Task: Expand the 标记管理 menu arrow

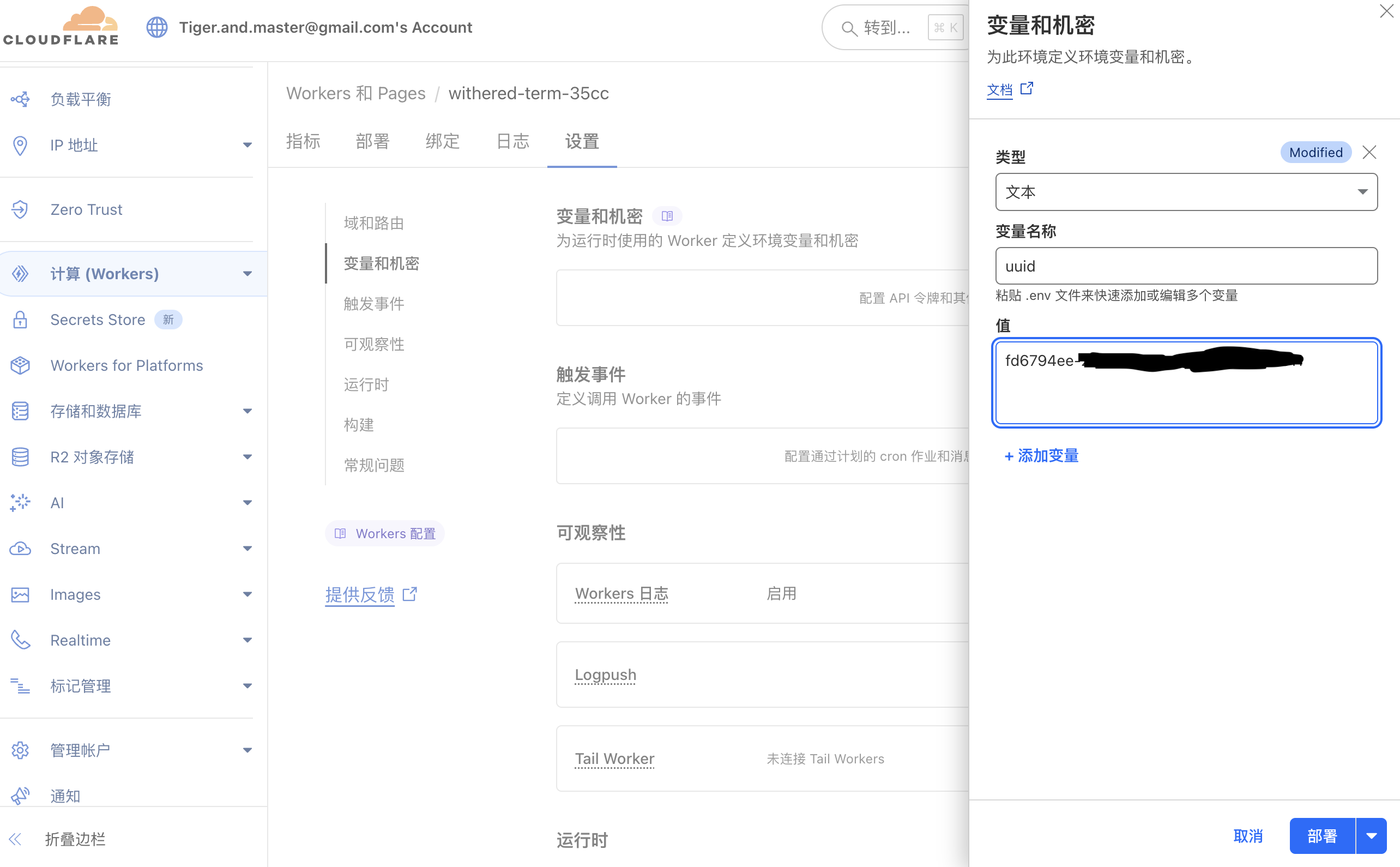Action: pyautogui.click(x=247, y=686)
